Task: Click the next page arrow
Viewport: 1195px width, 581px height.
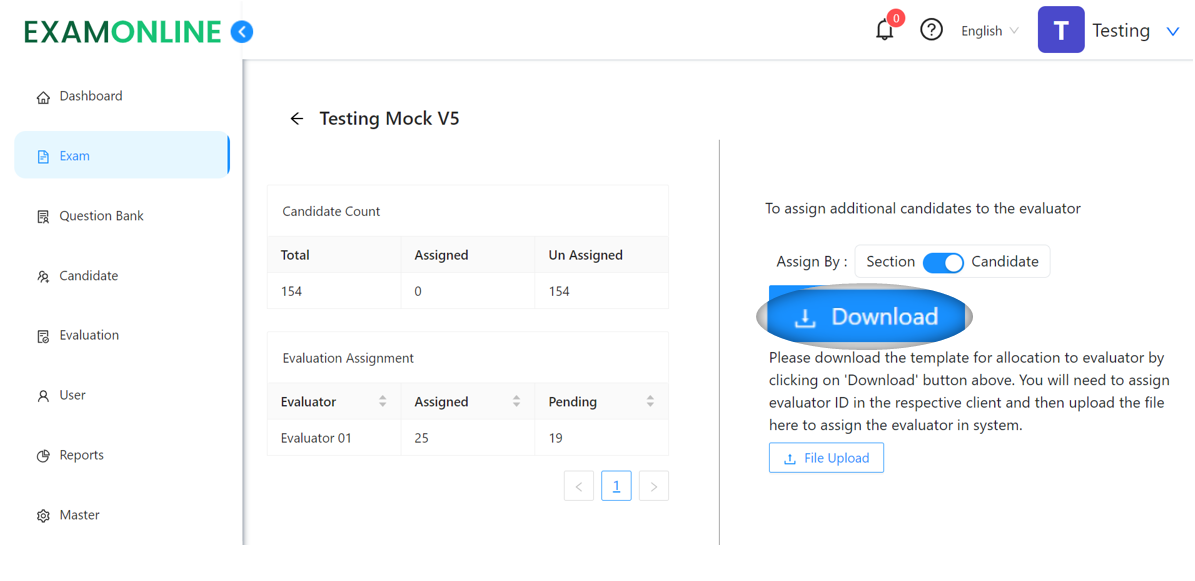Action: pyautogui.click(x=653, y=486)
